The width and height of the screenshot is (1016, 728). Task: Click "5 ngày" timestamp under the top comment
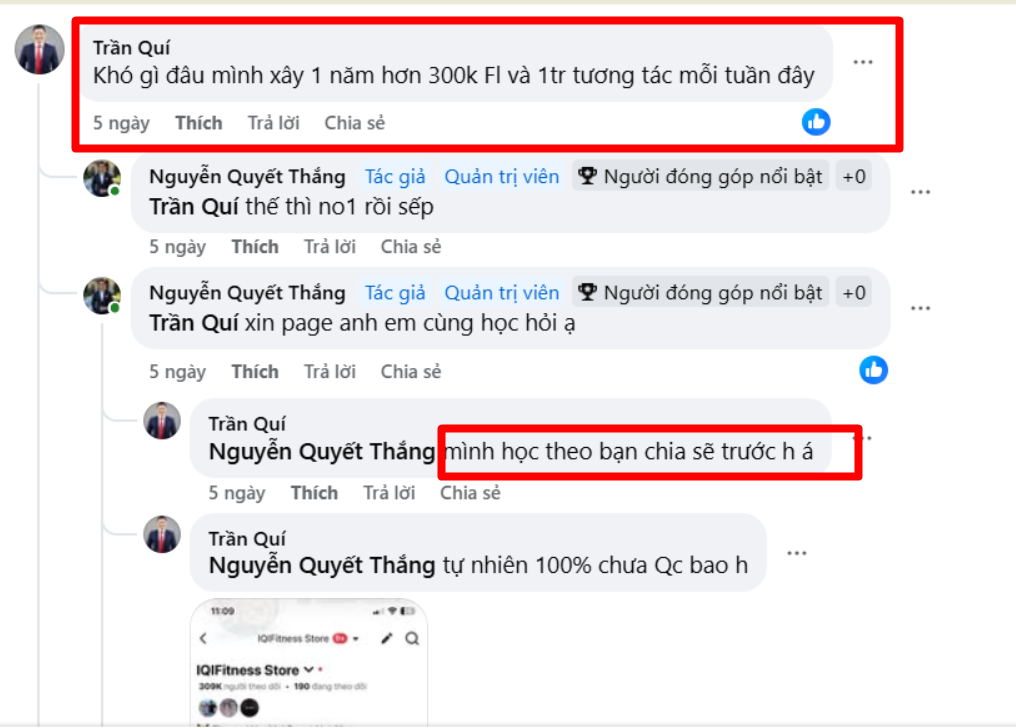(121, 123)
